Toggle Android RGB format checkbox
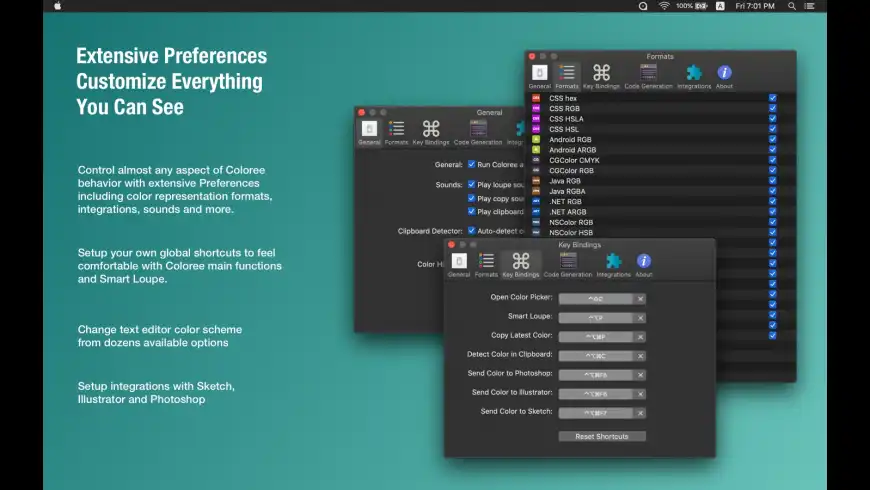The height and width of the screenshot is (490, 870). 772,139
